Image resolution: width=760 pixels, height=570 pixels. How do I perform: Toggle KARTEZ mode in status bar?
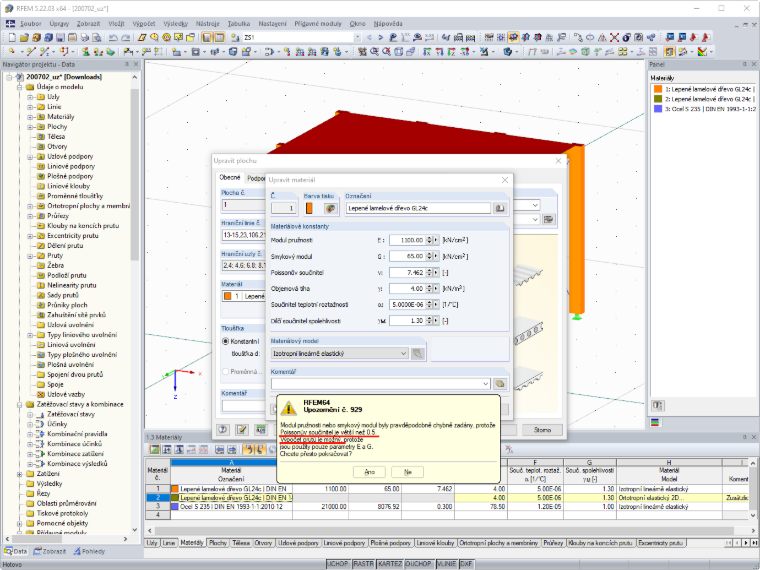click(x=390, y=564)
